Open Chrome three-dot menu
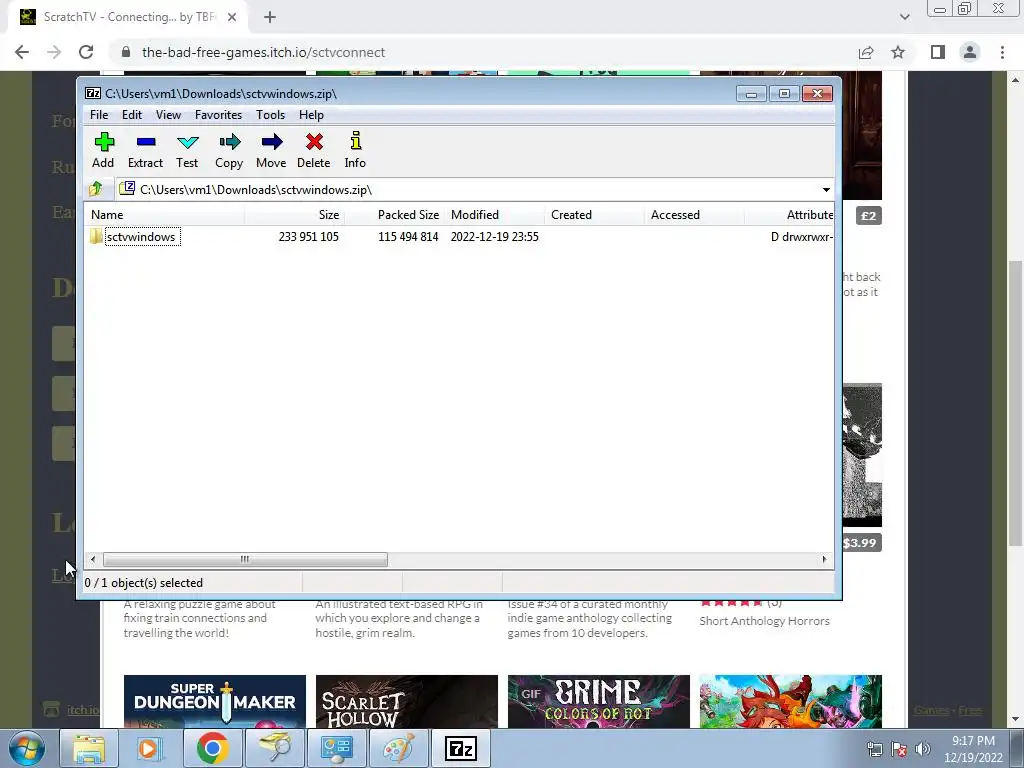 click(x=1002, y=52)
